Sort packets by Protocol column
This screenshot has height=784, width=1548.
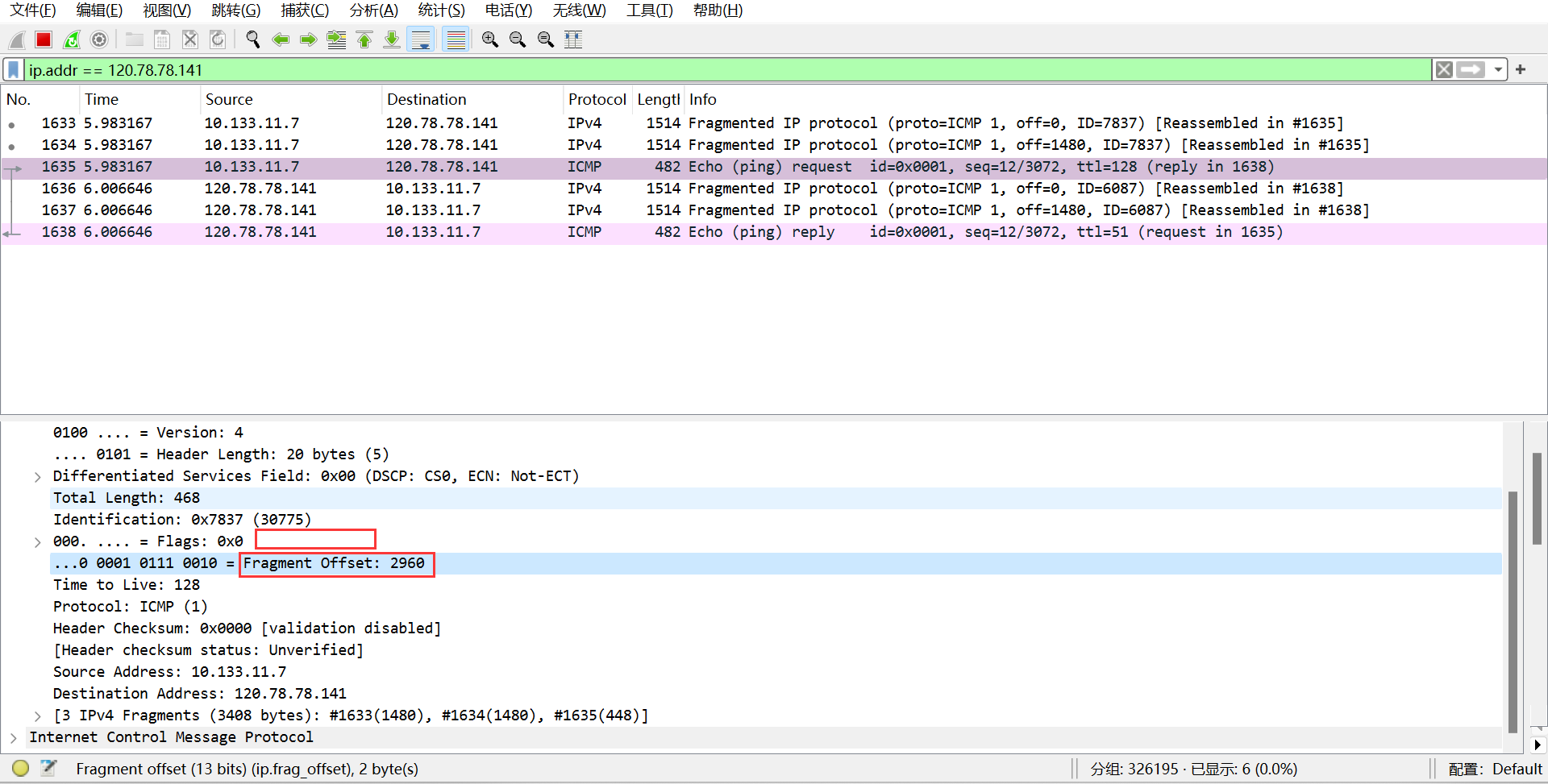pos(597,99)
